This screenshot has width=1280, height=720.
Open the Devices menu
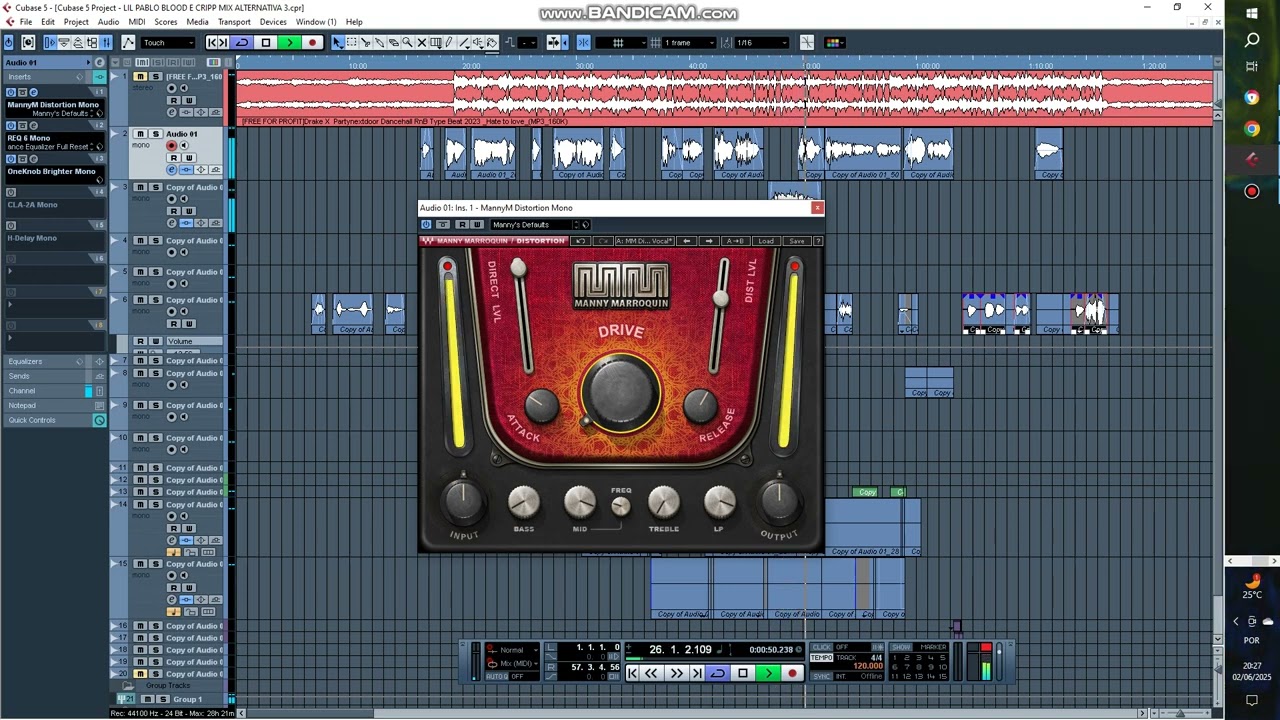point(273,22)
